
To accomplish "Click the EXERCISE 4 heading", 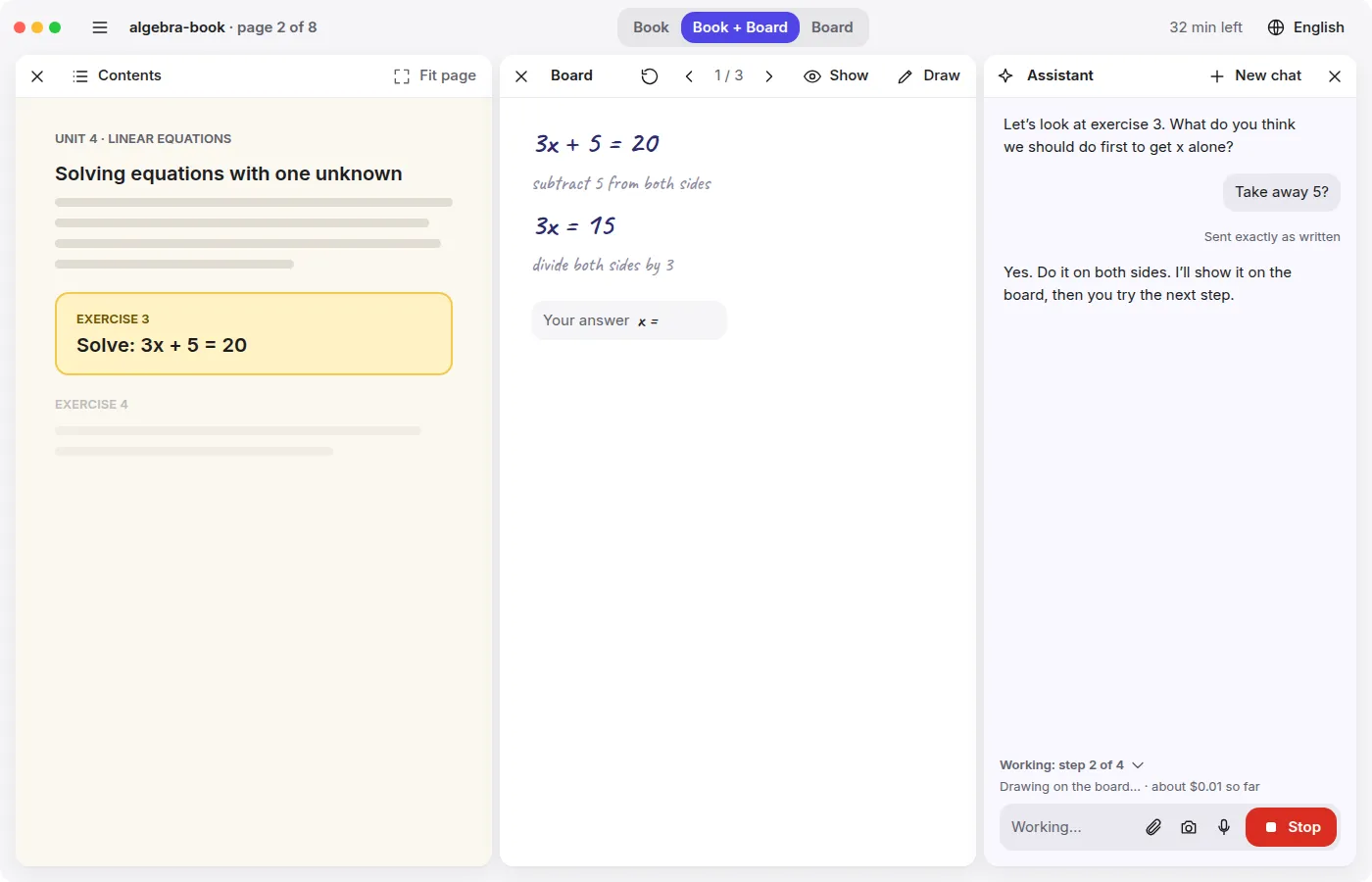I will point(91,405).
